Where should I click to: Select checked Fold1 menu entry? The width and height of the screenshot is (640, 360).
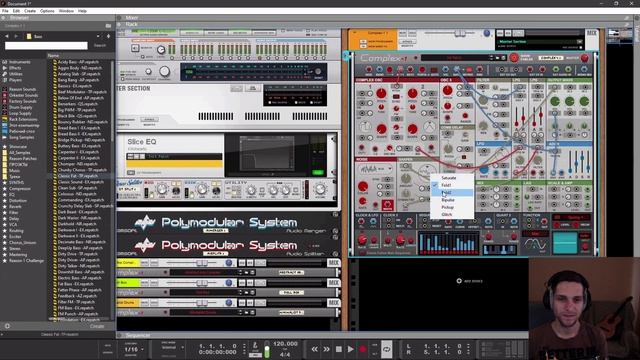[x=452, y=185]
